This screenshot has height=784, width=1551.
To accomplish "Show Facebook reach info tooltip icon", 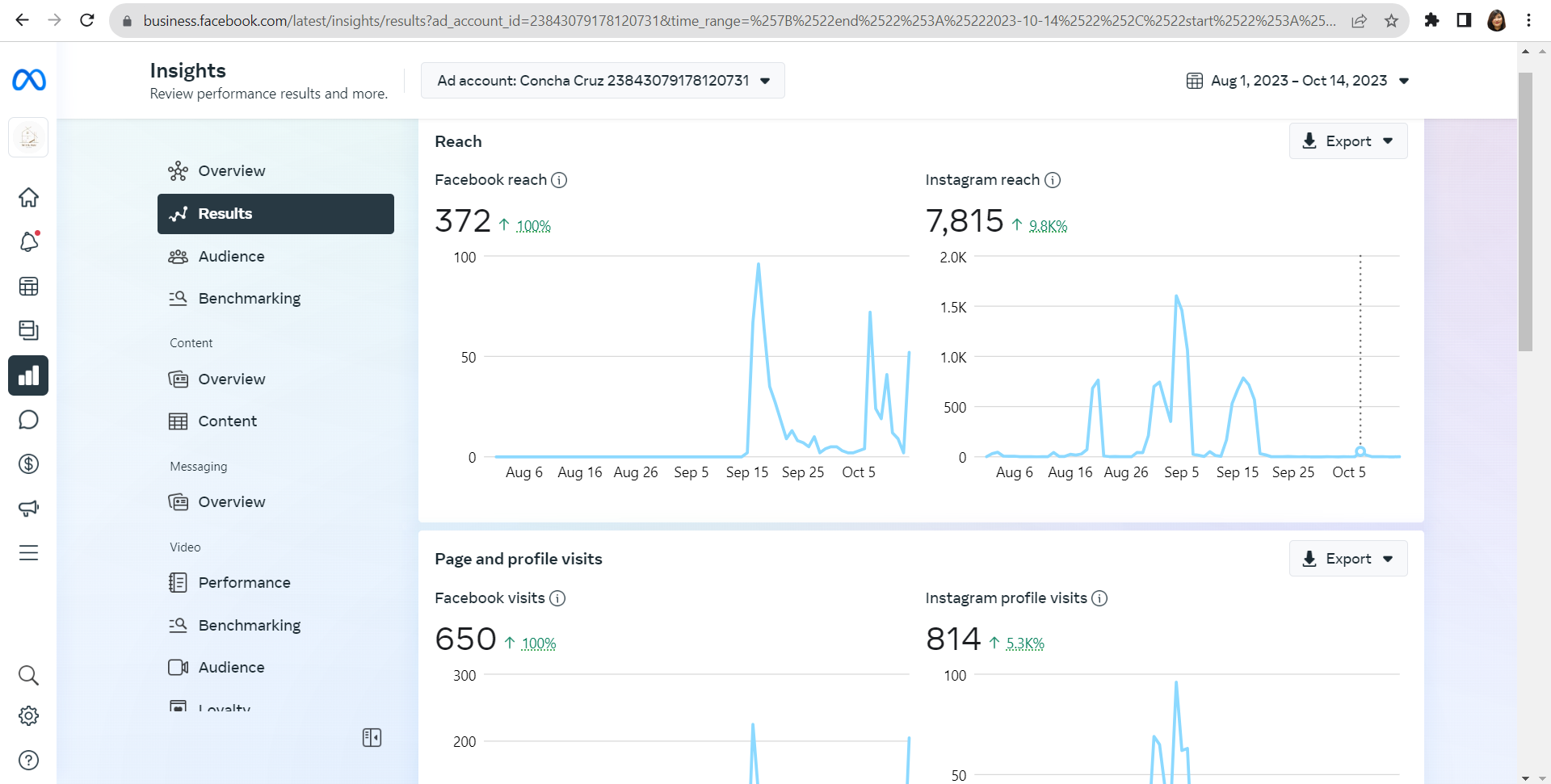I will (x=559, y=180).
